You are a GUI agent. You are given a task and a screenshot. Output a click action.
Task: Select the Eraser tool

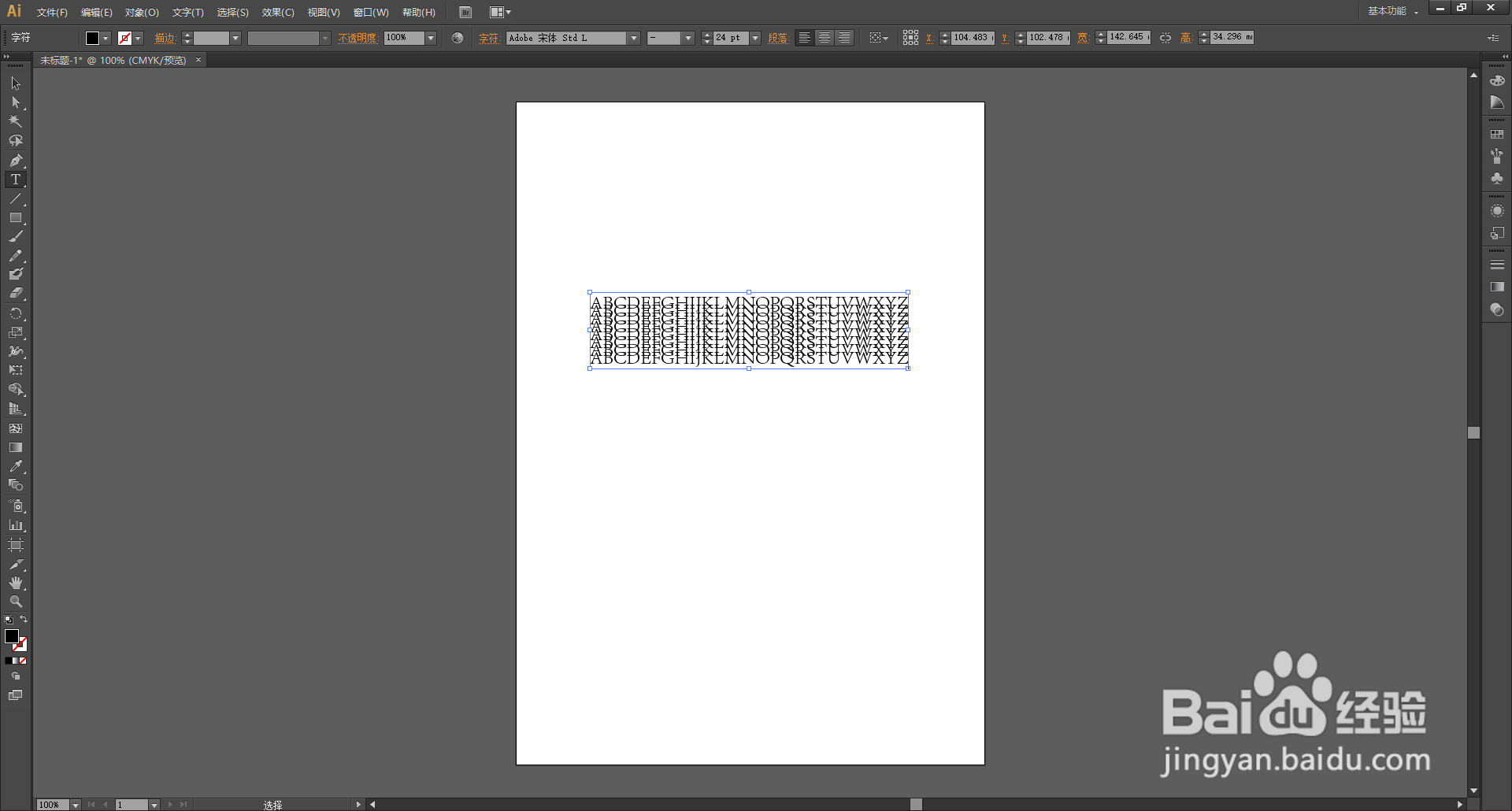pyautogui.click(x=16, y=293)
